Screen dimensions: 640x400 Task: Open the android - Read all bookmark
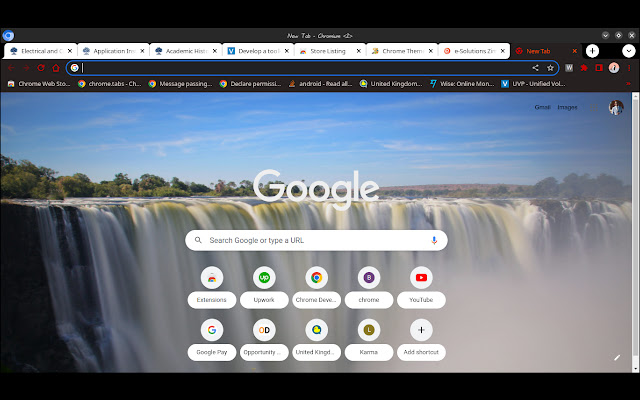tap(320, 84)
